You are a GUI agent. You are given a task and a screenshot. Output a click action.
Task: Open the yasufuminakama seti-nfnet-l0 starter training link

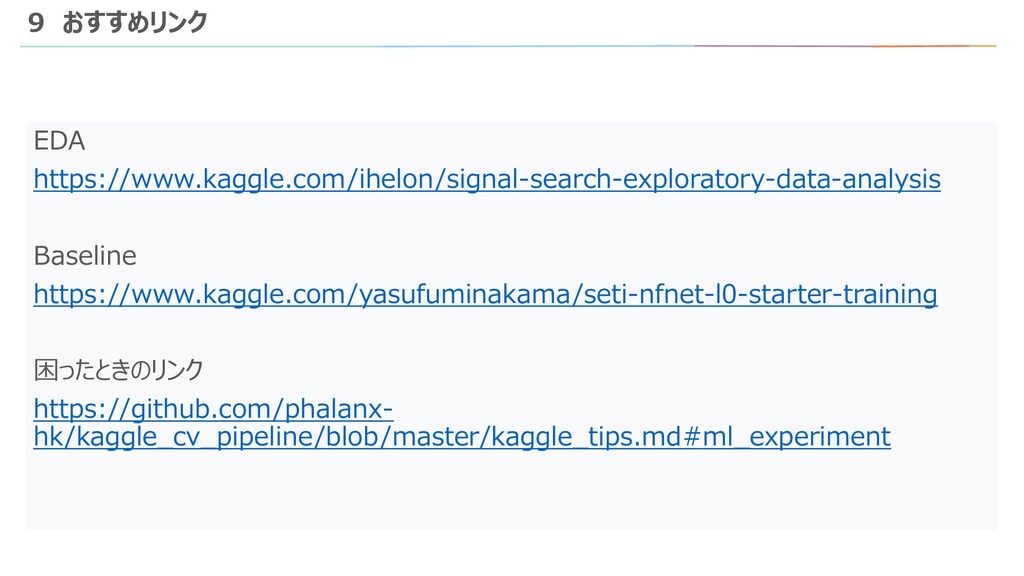tap(485, 295)
